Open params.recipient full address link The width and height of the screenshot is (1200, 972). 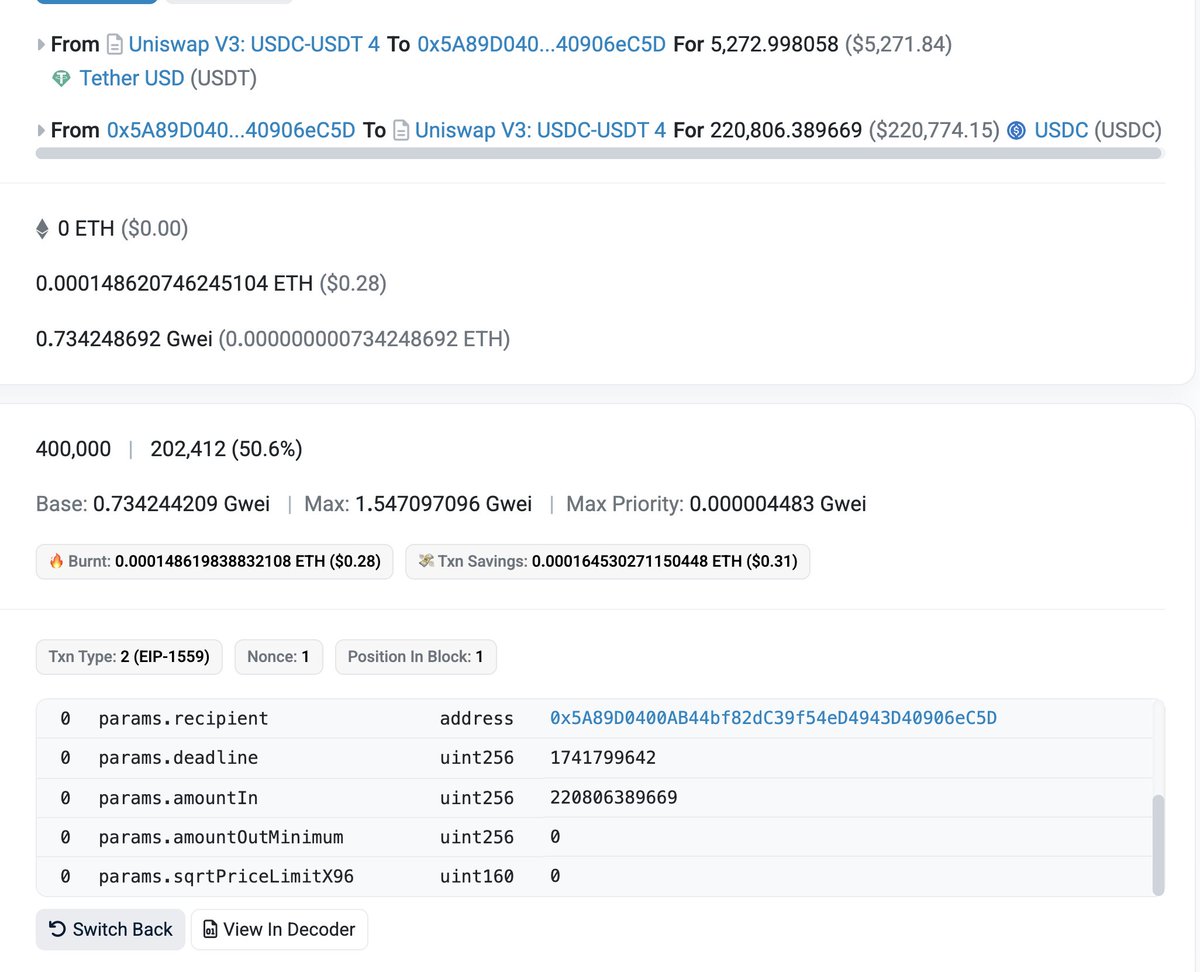click(773, 718)
